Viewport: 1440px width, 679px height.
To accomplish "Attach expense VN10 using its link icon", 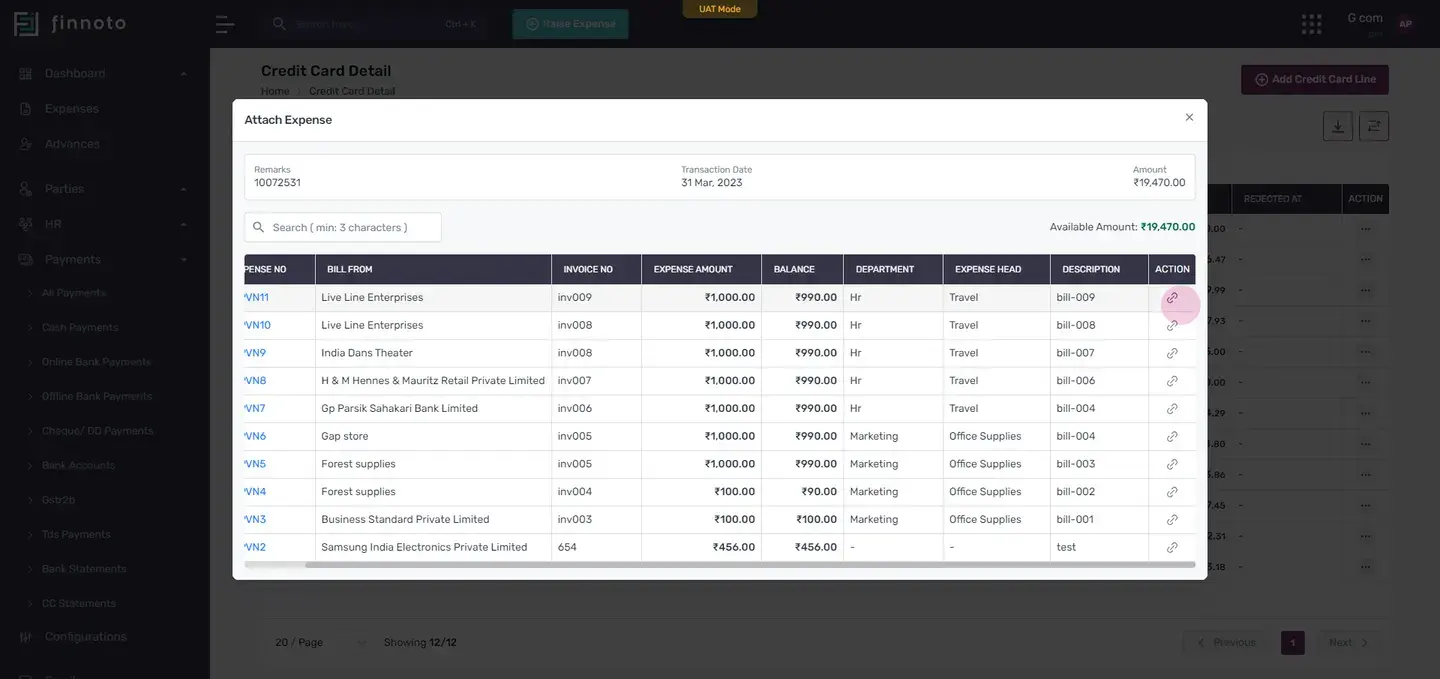I will click(x=1172, y=326).
